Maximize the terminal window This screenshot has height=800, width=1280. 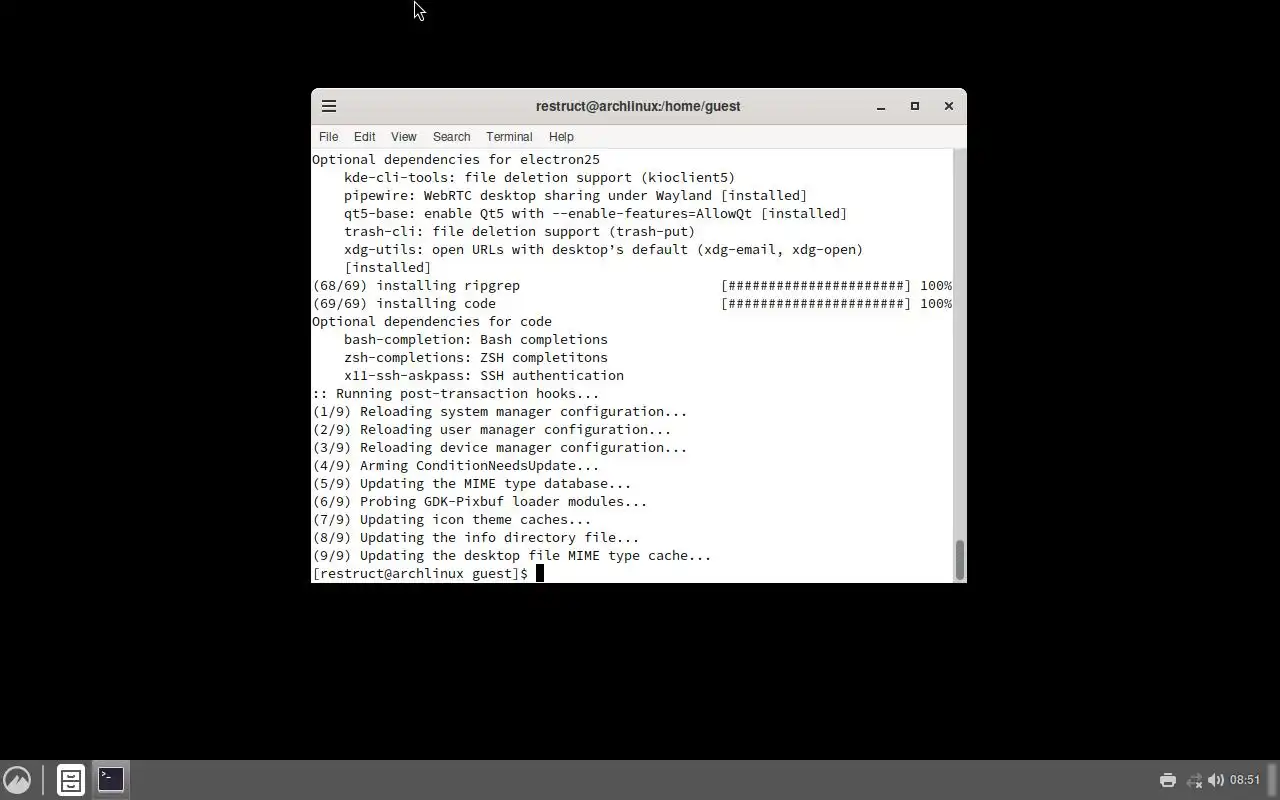point(914,106)
